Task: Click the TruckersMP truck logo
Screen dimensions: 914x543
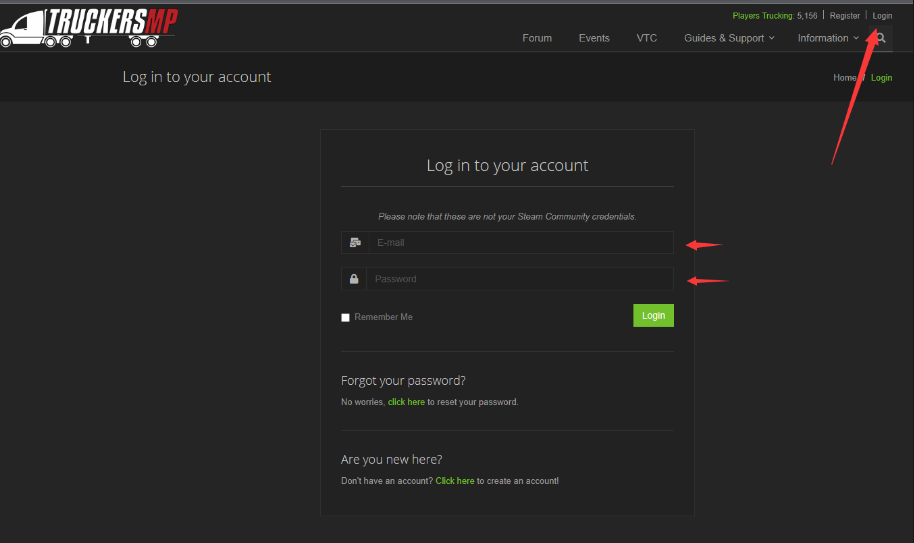Action: coord(88,27)
